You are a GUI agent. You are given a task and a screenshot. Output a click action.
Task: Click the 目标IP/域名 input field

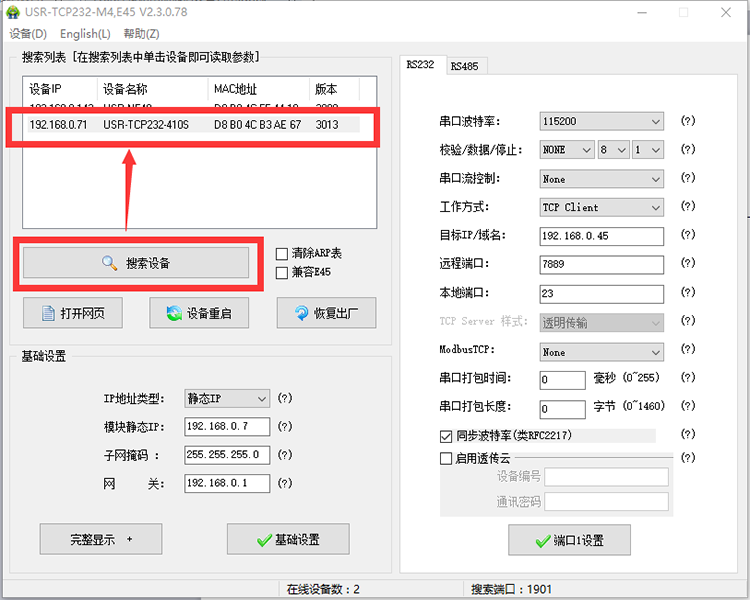click(x=601, y=236)
